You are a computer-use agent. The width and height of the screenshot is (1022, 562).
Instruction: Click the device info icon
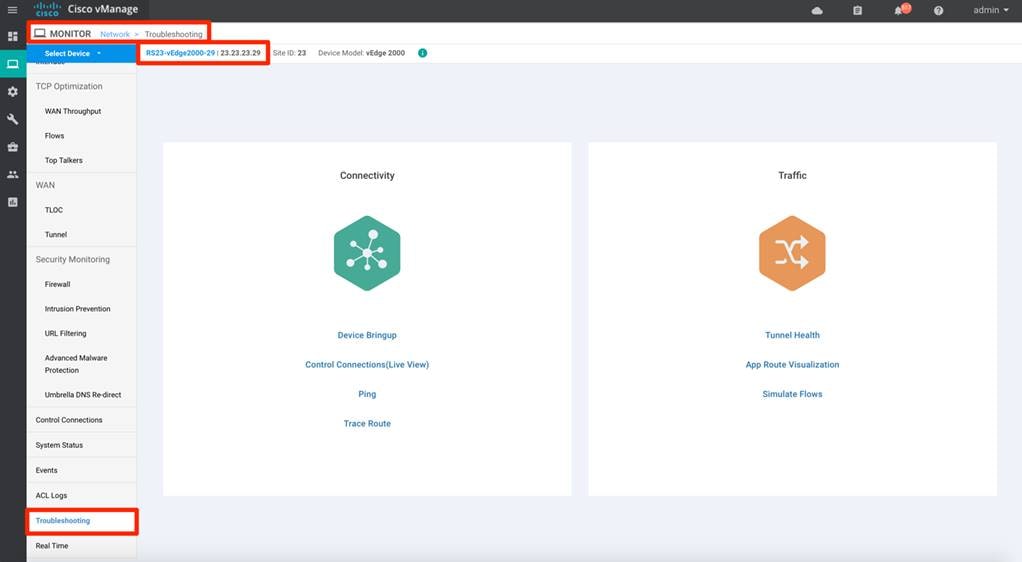tap(422, 53)
